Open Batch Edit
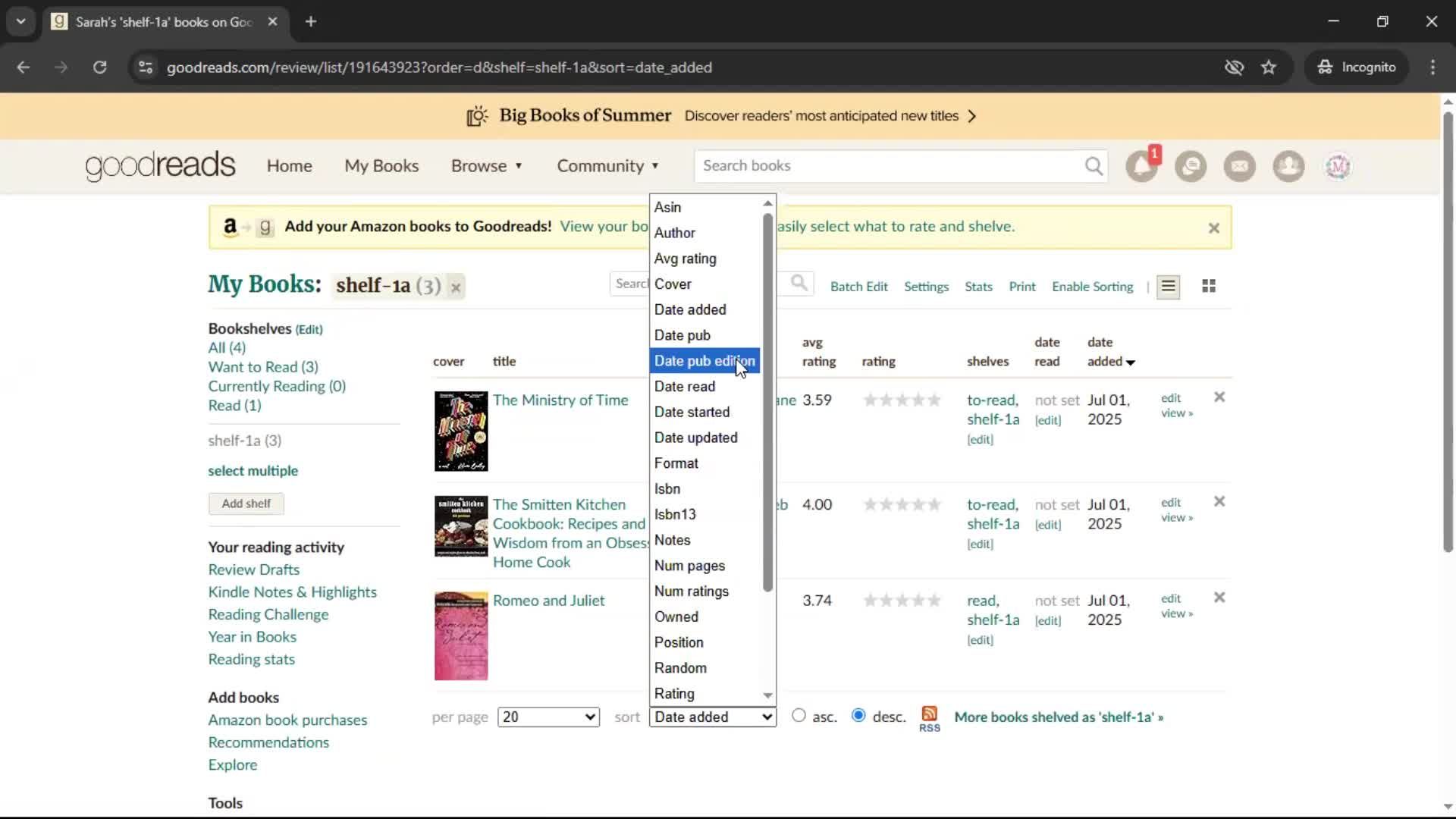The image size is (1456, 819). click(858, 287)
